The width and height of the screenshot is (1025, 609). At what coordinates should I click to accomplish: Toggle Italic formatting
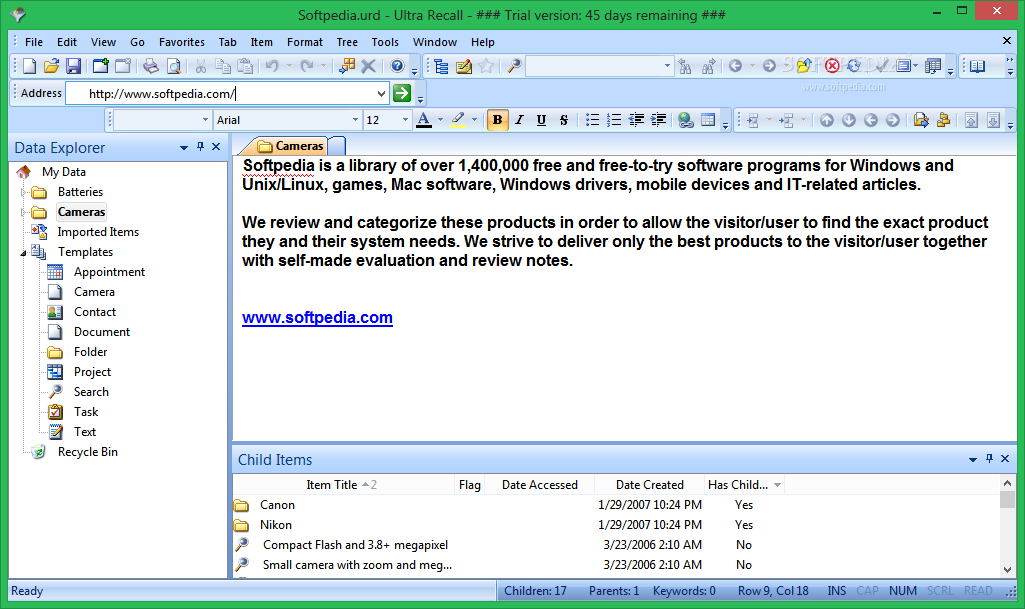(x=520, y=120)
